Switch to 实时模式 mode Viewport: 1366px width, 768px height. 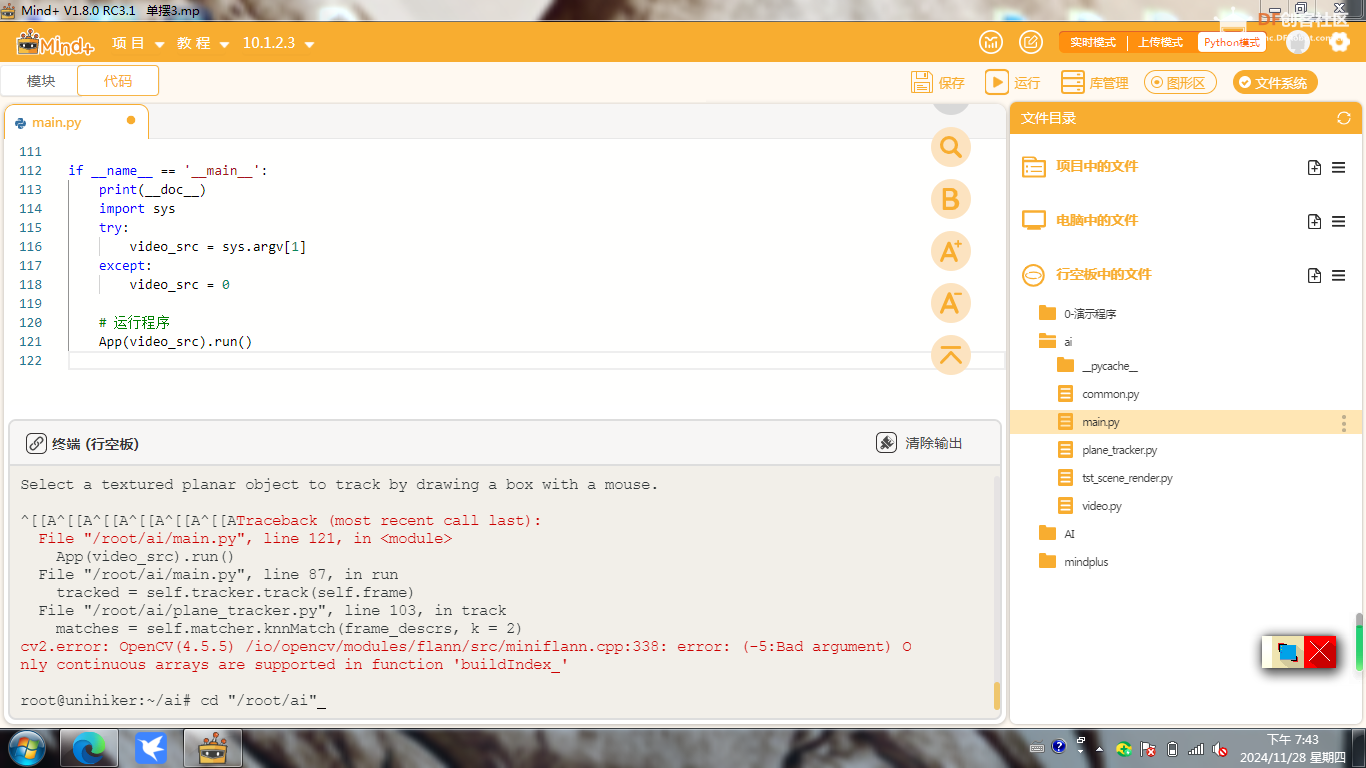tap(1093, 43)
